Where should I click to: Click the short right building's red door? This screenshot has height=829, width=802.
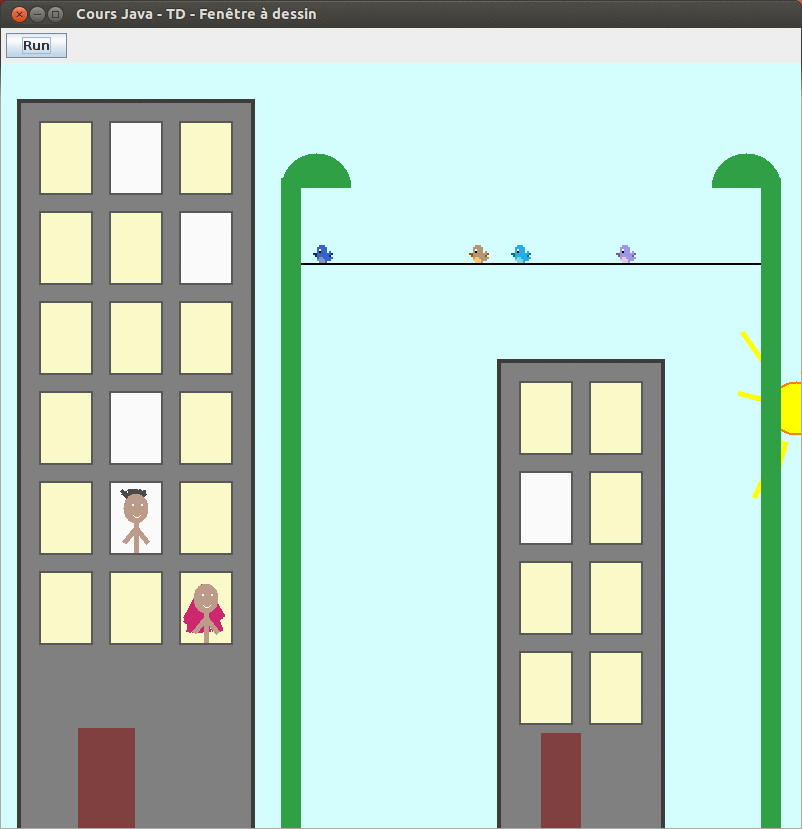coord(561,780)
